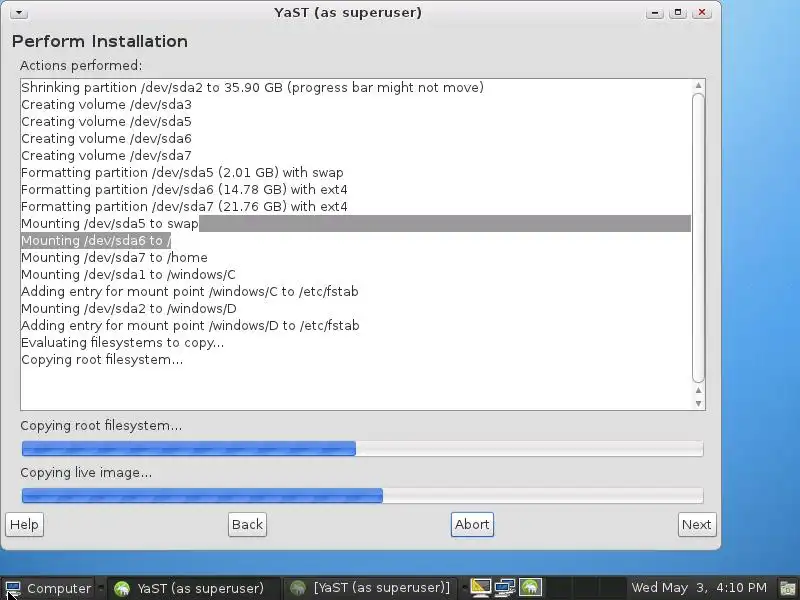Click the bottom scrollbar down arrow in the actions list
Image resolution: width=800 pixels, height=600 pixels.
click(698, 404)
